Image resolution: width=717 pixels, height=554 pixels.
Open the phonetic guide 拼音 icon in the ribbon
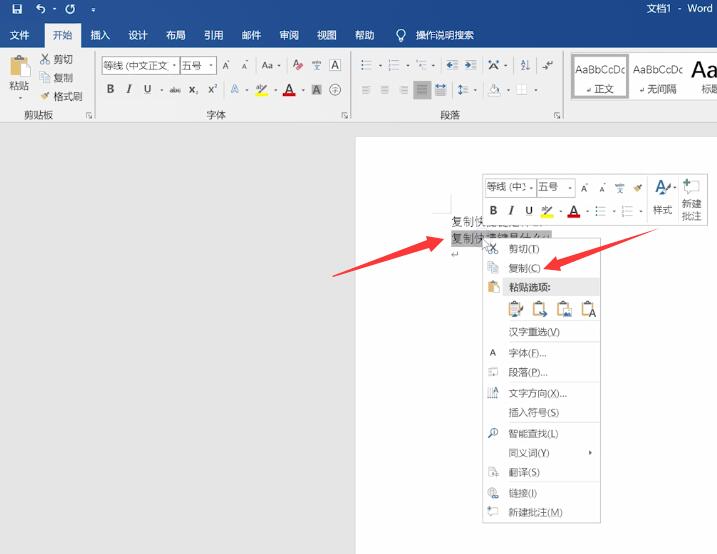pyautogui.click(x=316, y=65)
